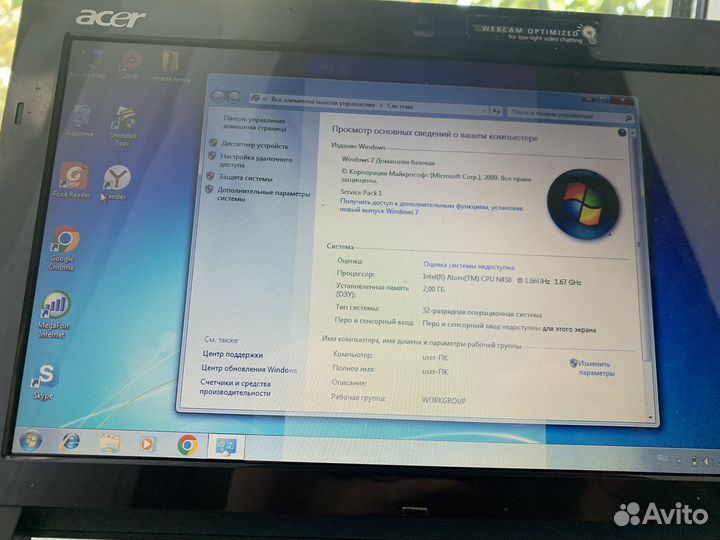Click the Service Pack 1 text
This screenshot has height=540, width=720.
[x=361, y=192]
